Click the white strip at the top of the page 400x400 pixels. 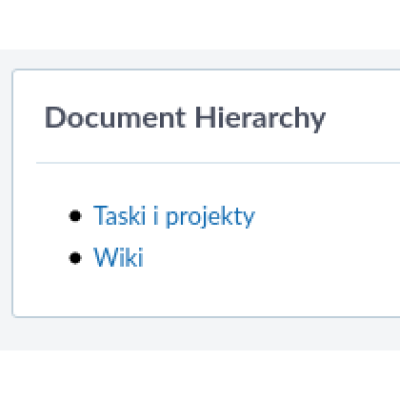pos(200,24)
